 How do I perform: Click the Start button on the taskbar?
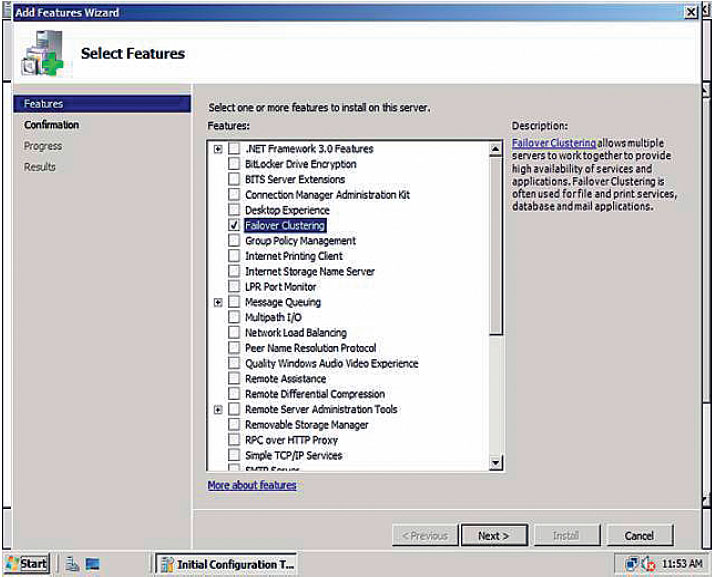[x=26, y=563]
